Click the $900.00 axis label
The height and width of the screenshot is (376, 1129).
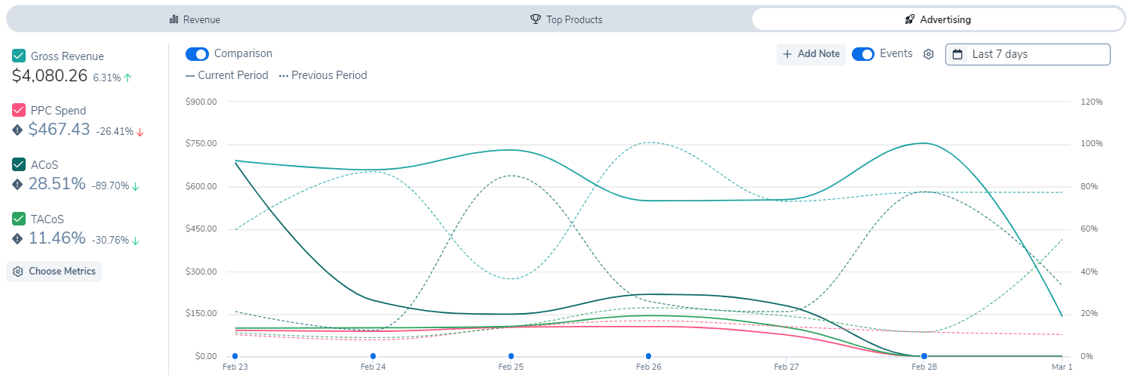pyautogui.click(x=202, y=102)
